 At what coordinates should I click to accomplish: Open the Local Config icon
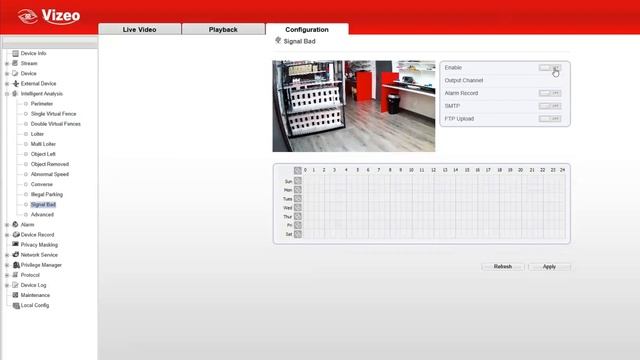tap(16, 305)
